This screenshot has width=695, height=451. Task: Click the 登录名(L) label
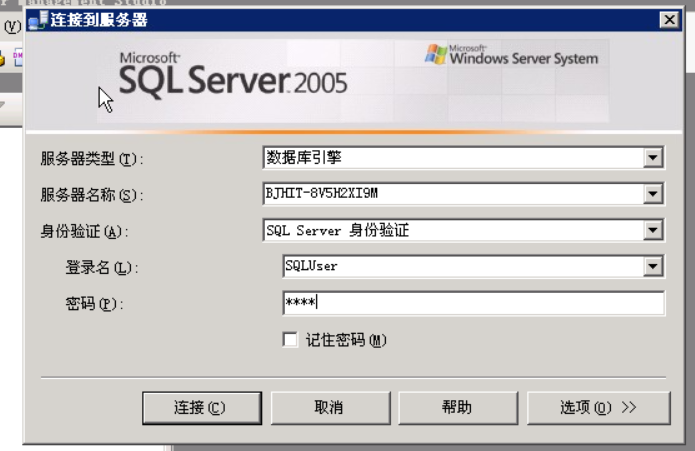(x=102, y=268)
